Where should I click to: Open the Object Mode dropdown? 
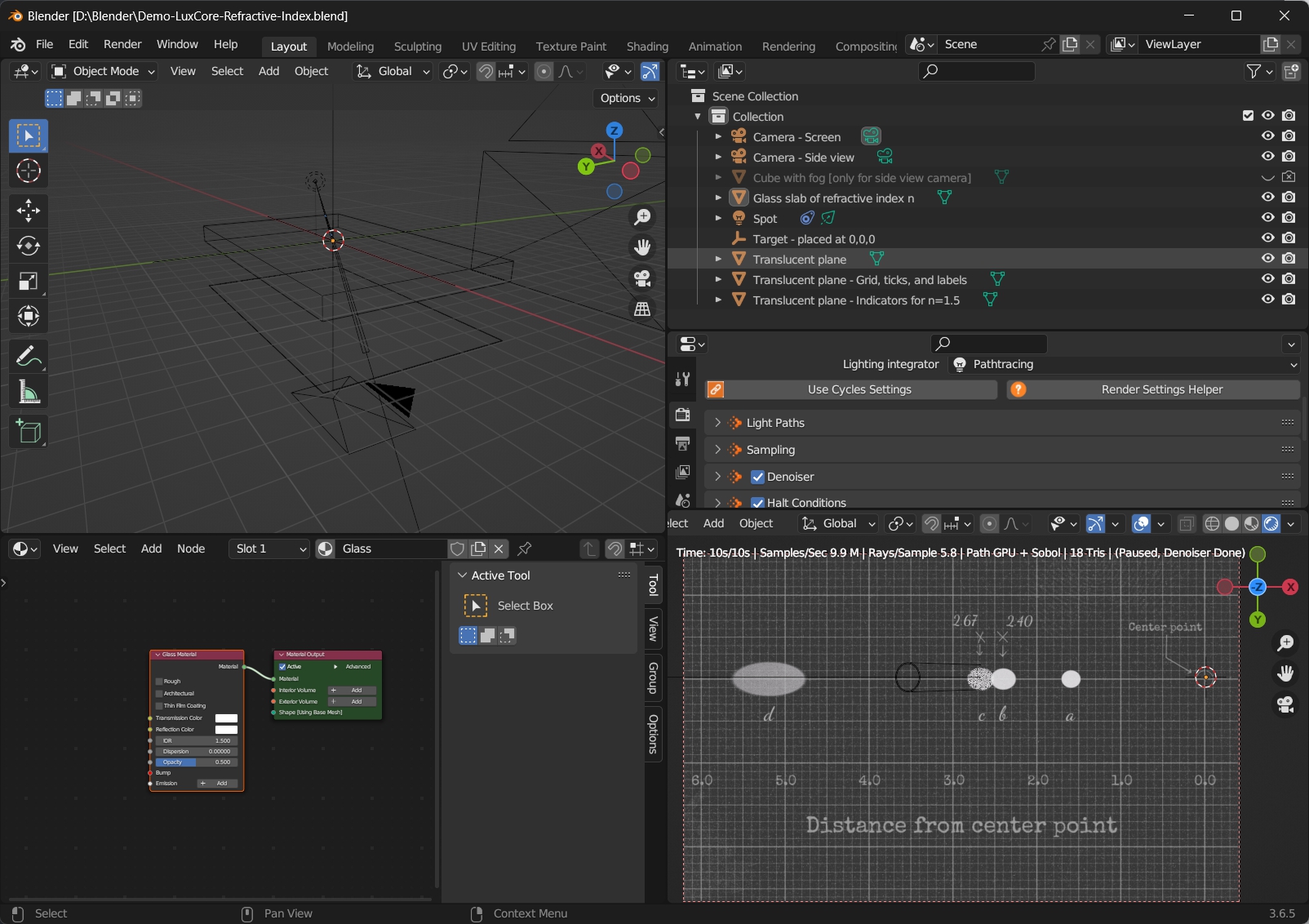point(104,71)
